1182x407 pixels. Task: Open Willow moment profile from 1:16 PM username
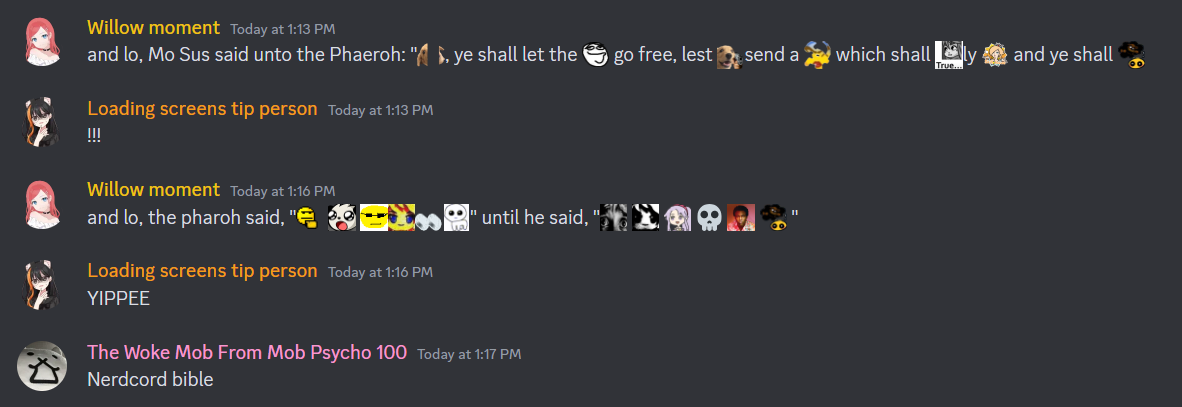point(154,189)
